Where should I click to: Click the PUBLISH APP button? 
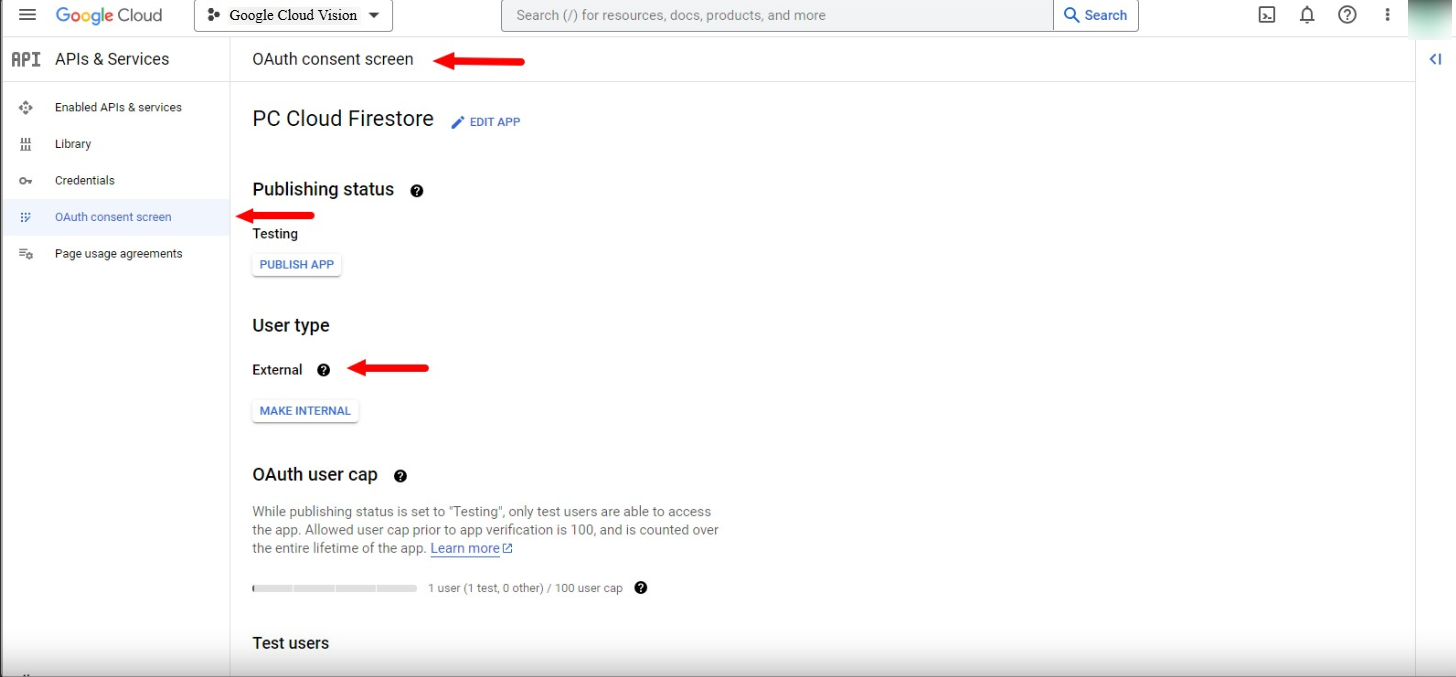coord(297,265)
